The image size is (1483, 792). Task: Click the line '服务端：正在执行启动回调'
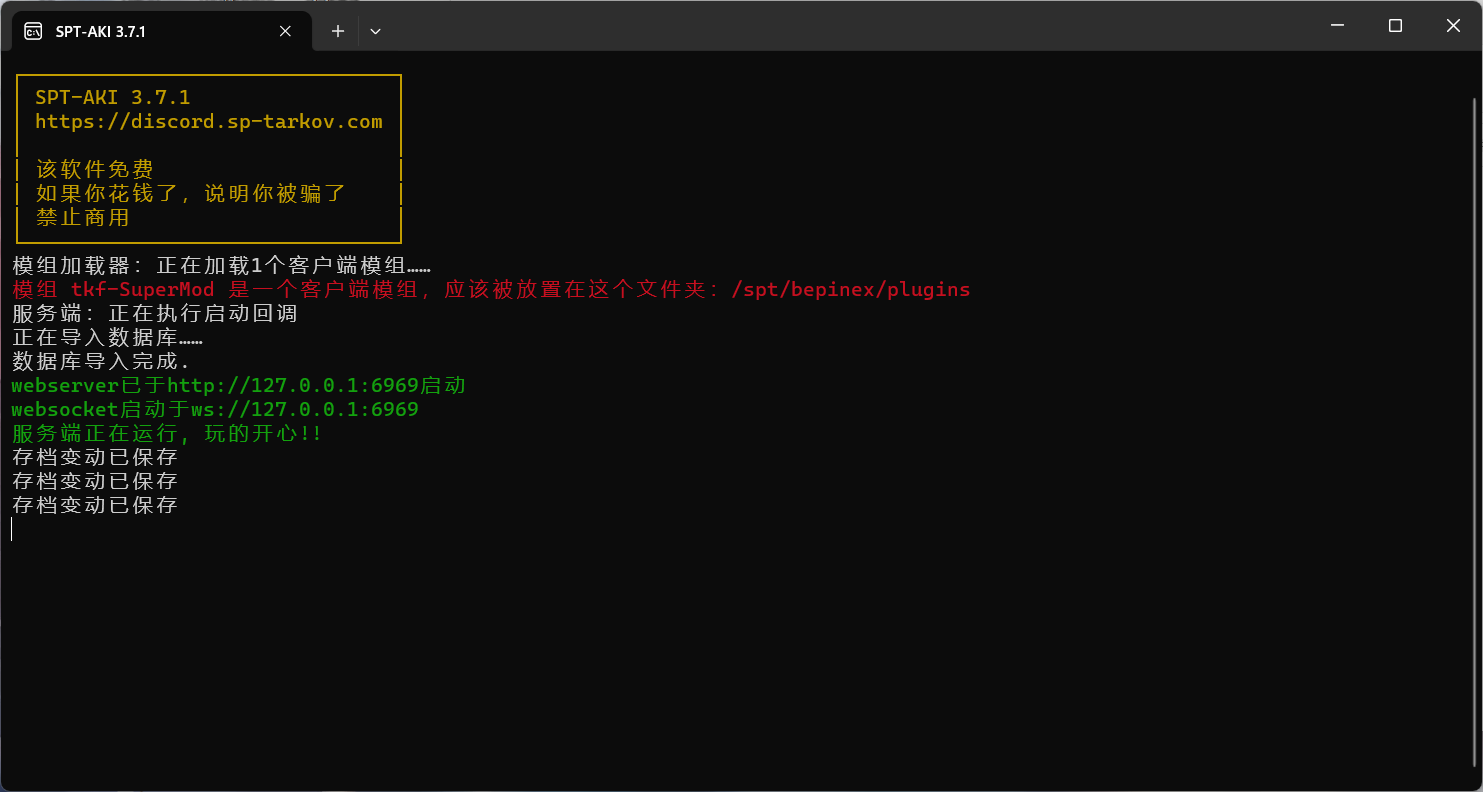click(155, 314)
